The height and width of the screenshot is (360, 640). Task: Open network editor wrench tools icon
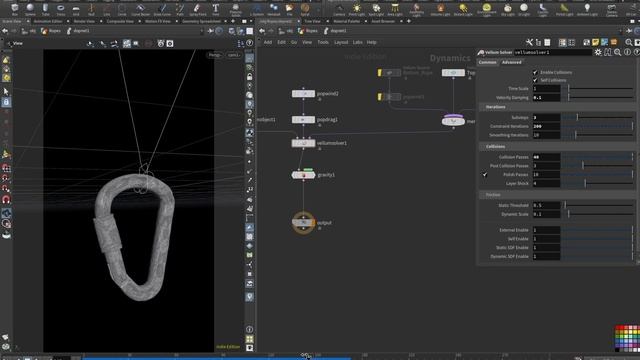pyautogui.click(x=529, y=42)
